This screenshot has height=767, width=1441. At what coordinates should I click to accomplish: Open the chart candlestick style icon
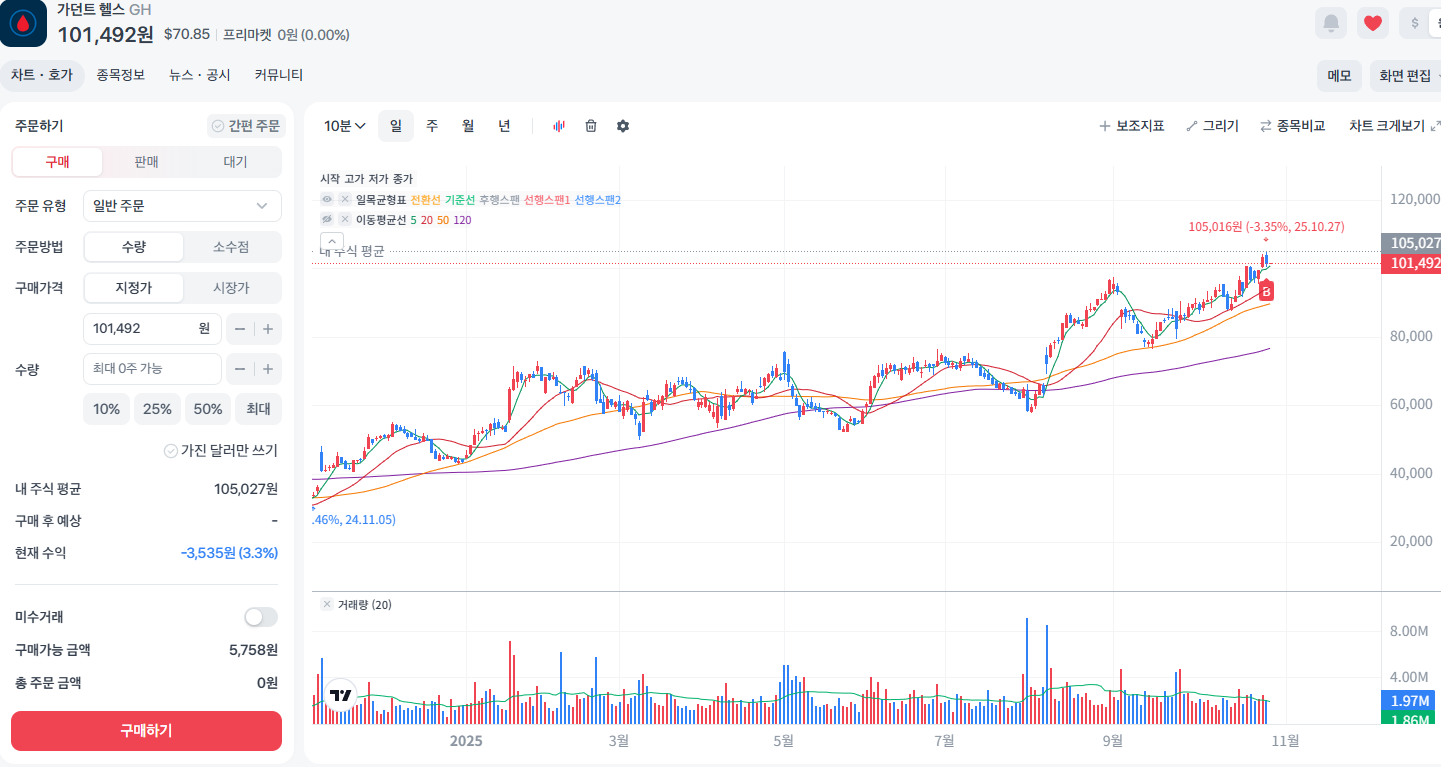pyautogui.click(x=559, y=126)
